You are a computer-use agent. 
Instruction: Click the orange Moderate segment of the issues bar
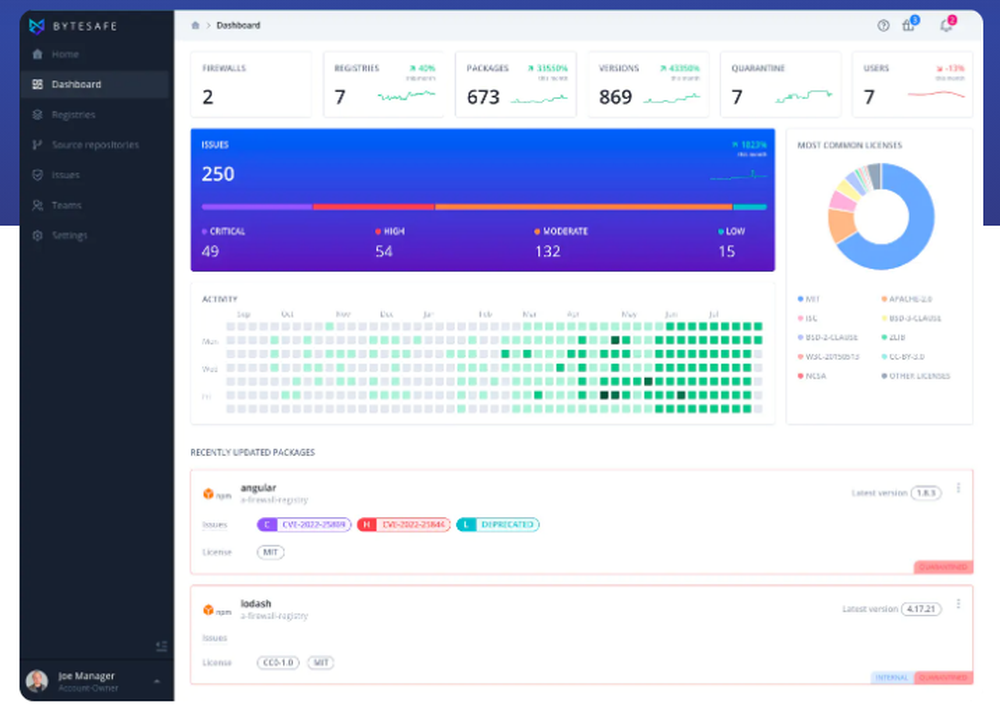(x=584, y=207)
